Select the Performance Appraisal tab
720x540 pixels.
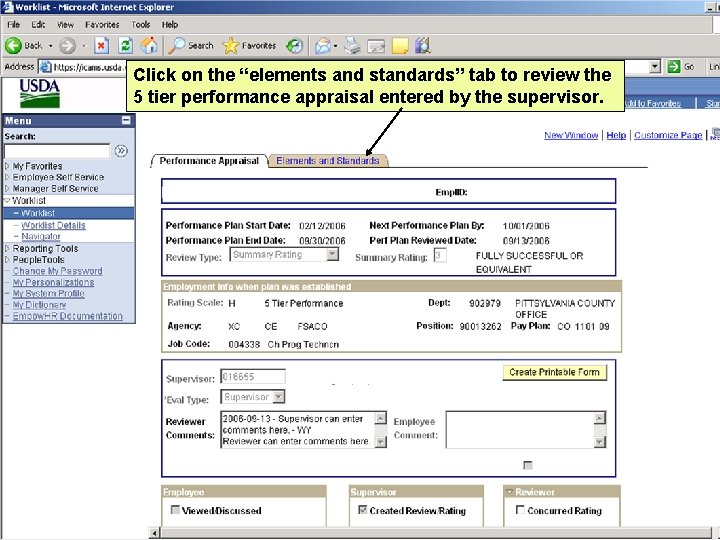click(209, 161)
